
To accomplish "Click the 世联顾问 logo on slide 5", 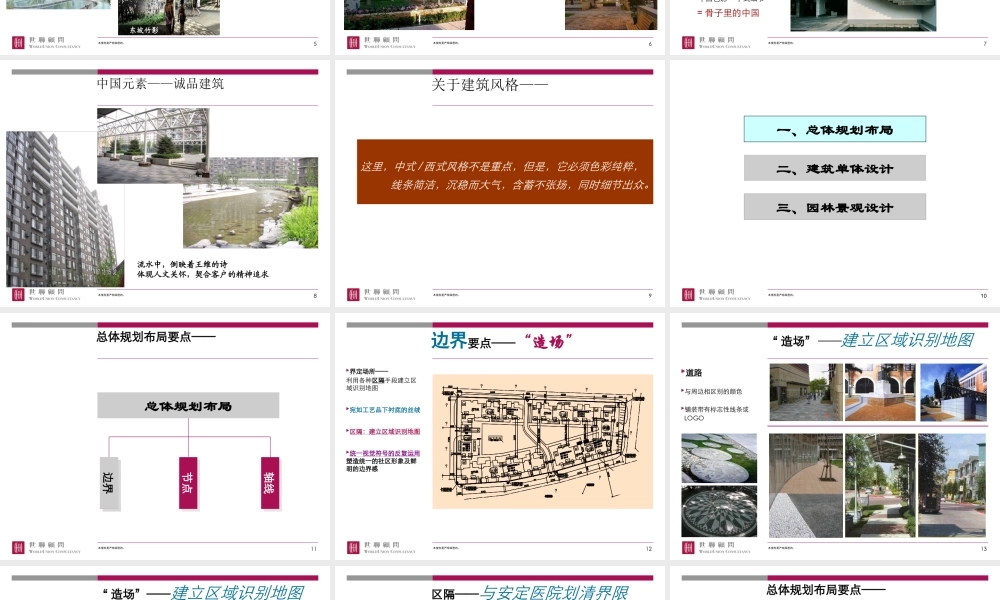I will coord(47,43).
